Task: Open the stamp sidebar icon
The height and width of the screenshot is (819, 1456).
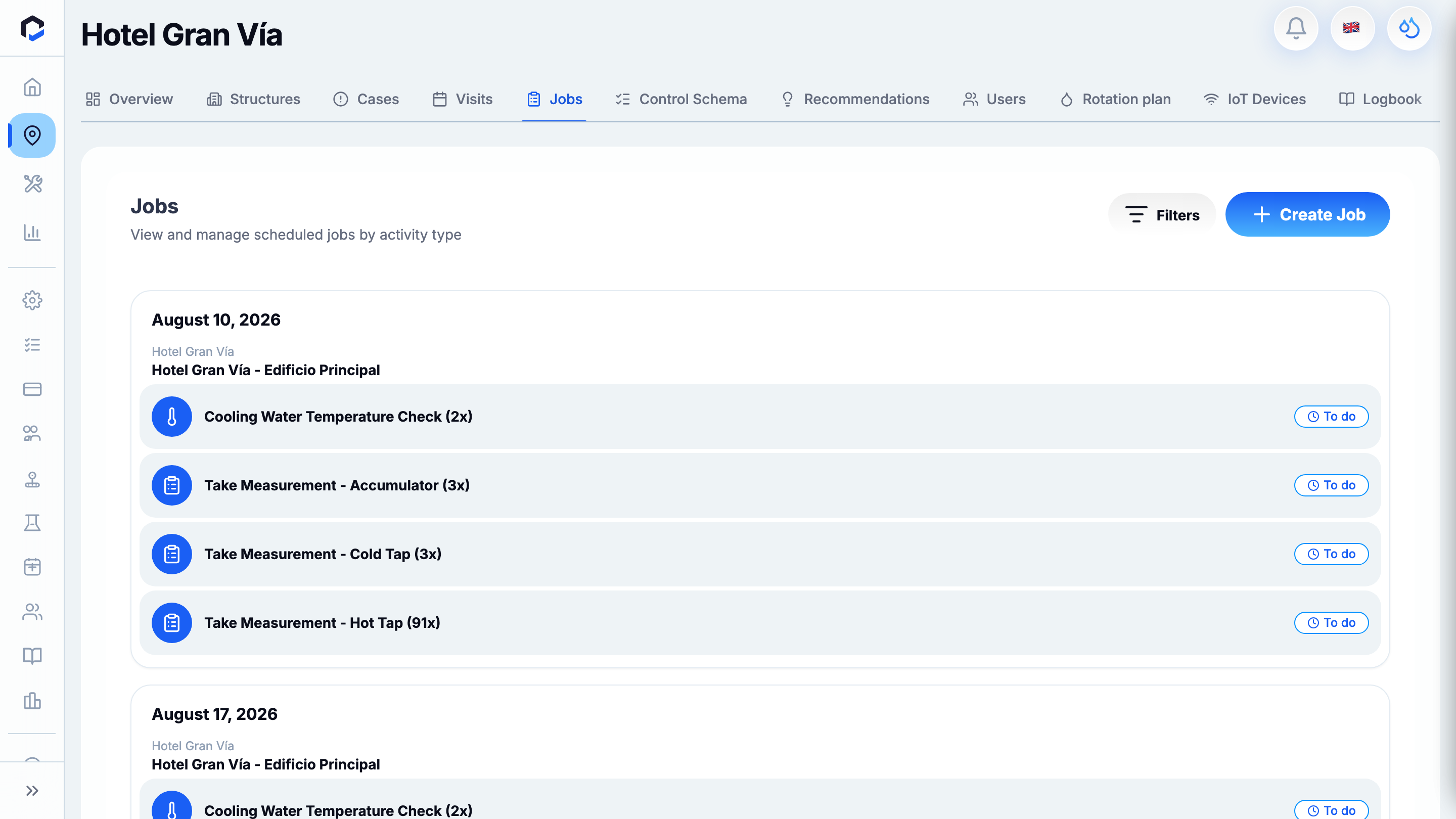Action: (32, 479)
